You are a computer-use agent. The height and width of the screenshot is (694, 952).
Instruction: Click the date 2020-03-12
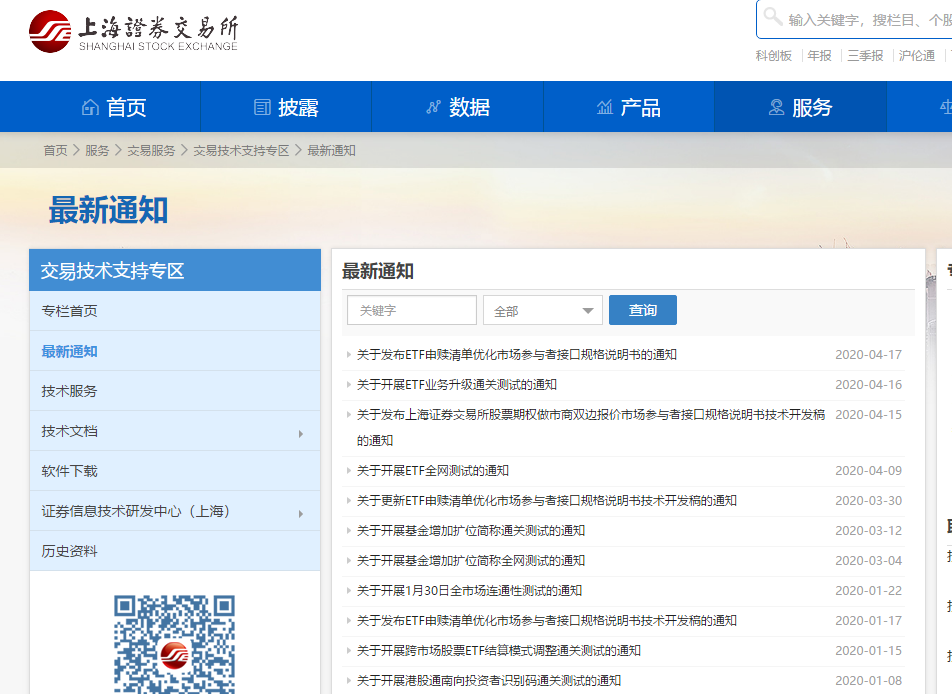coord(868,531)
